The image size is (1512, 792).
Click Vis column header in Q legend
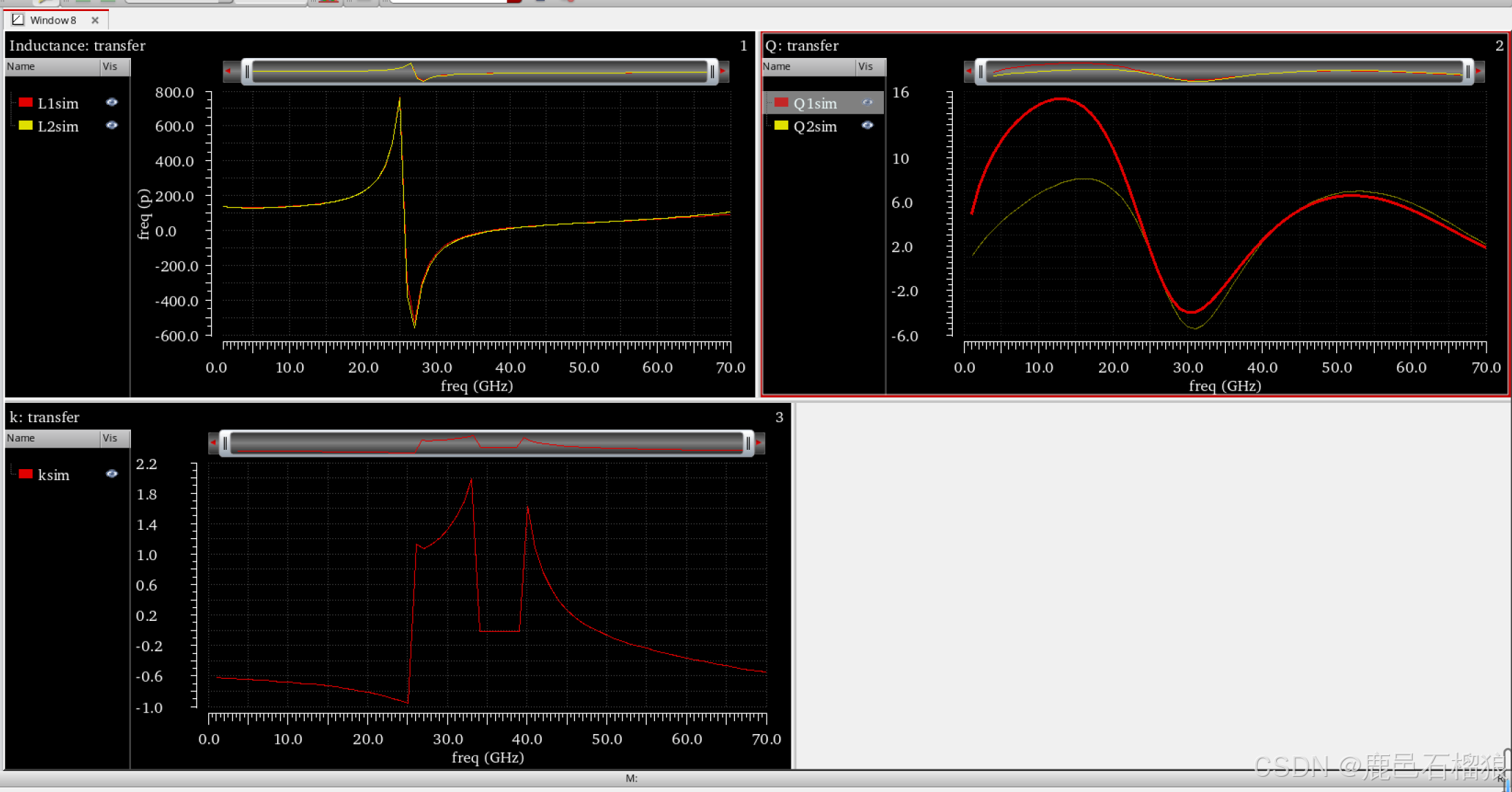(866, 66)
